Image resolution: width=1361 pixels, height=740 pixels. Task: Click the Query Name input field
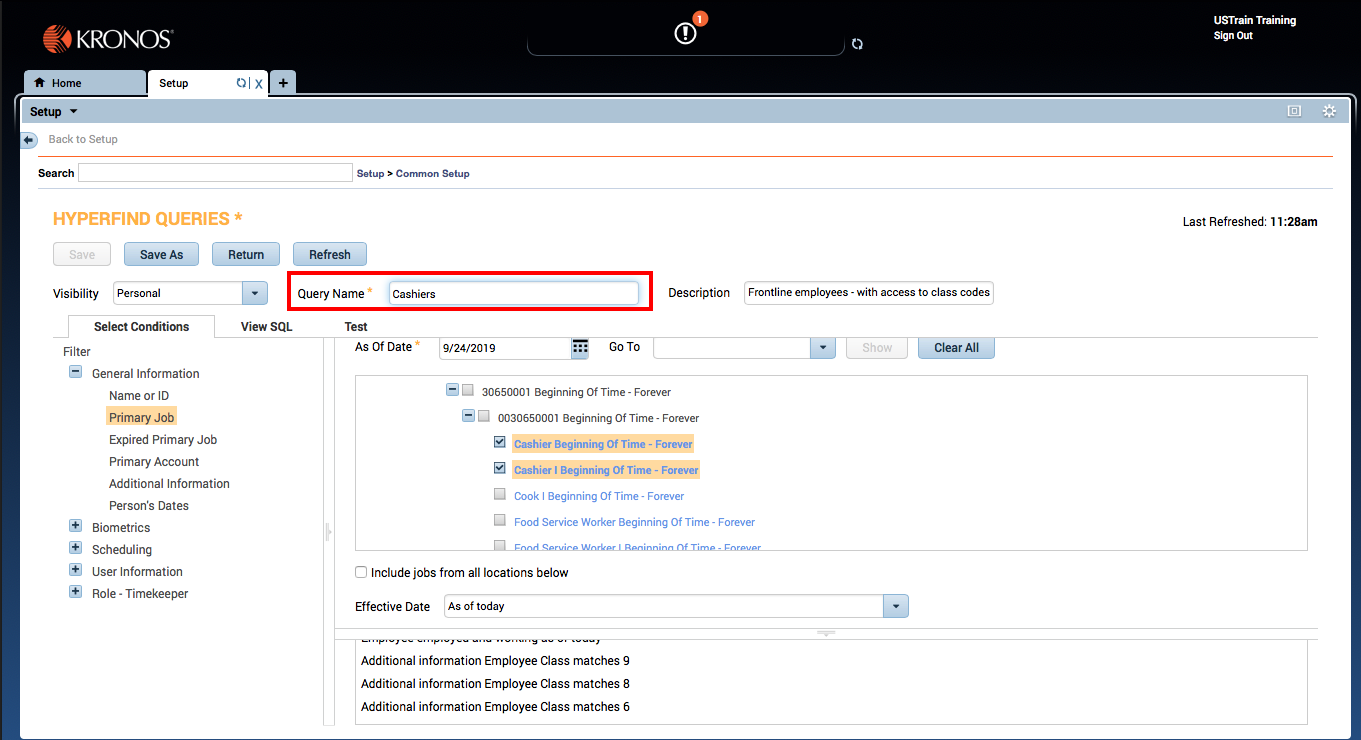pyautogui.click(x=513, y=293)
